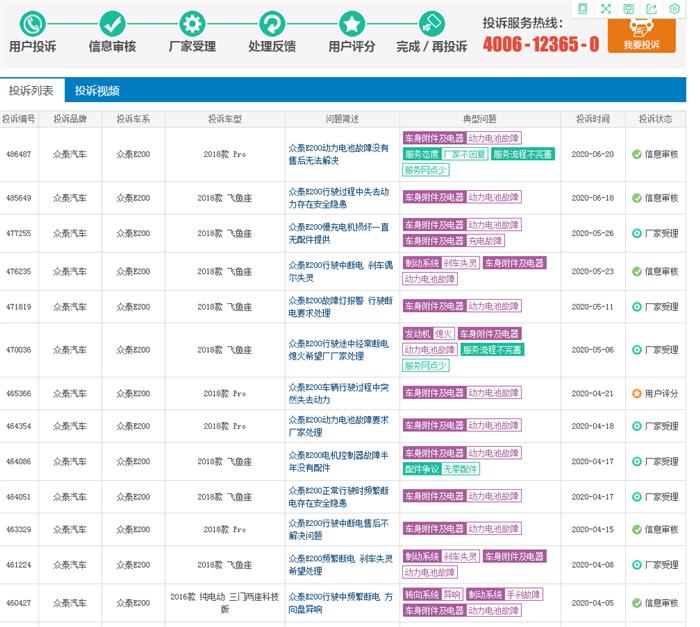Screen dimensions: 700x627
Task: Click the 配件争议 无零配件 tag in row 464086
Action: (441, 469)
